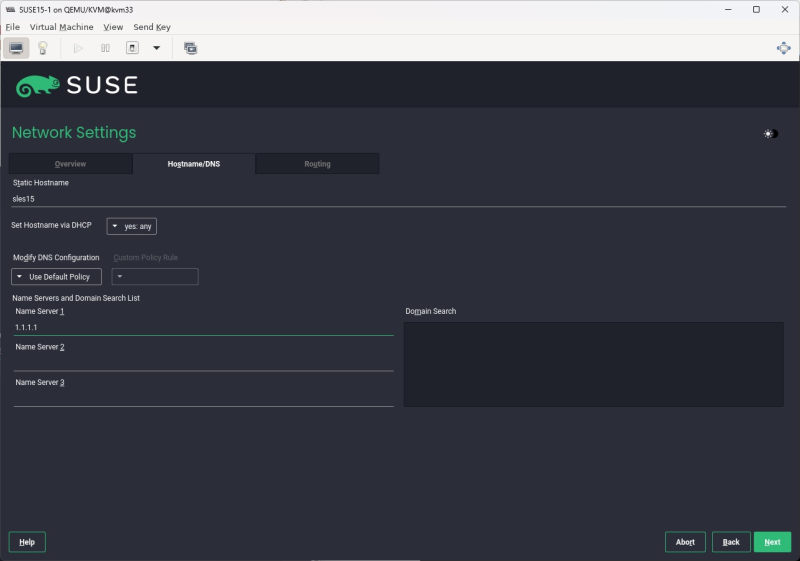Click the Modify DNS Configuration label

click(56, 258)
